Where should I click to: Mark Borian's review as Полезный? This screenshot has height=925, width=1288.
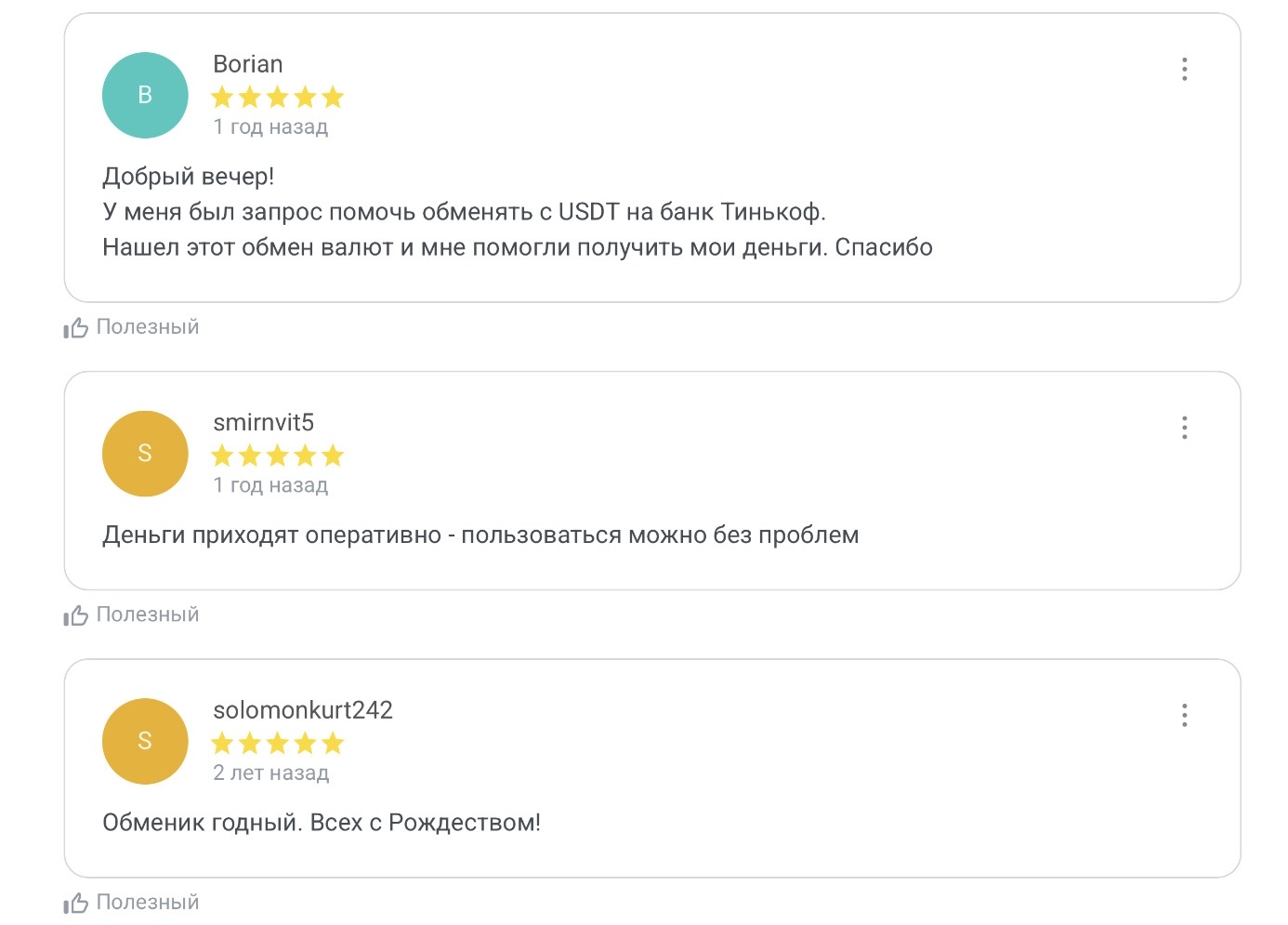[x=148, y=327]
